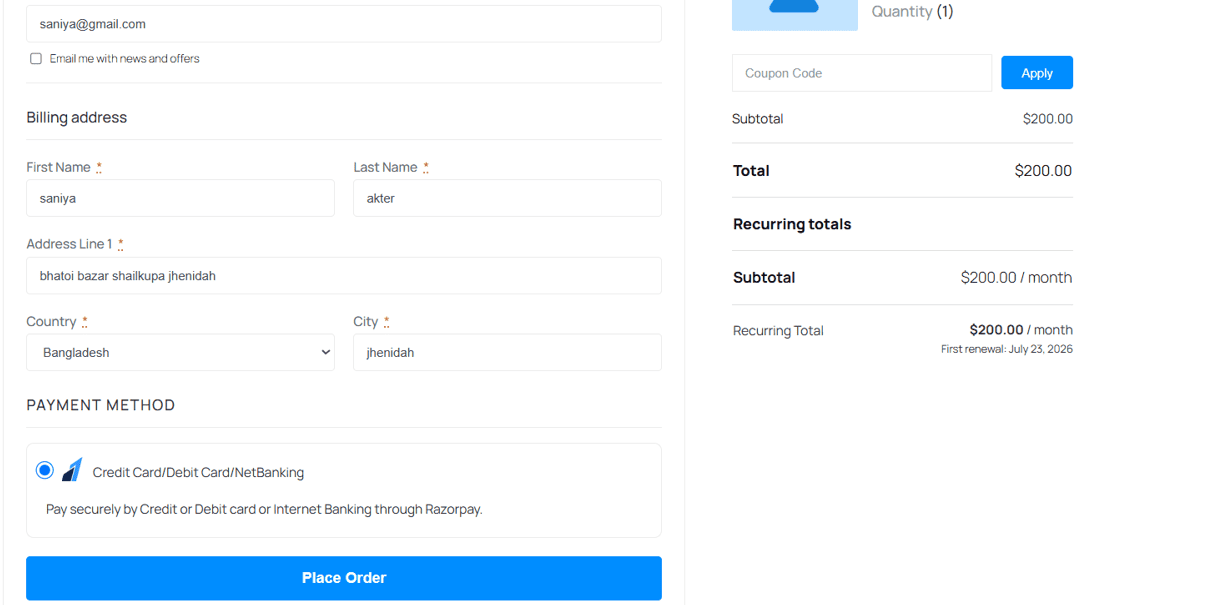Click the Email me with news and offers label
Viewport: 1212px width, 605px height.
point(124,59)
